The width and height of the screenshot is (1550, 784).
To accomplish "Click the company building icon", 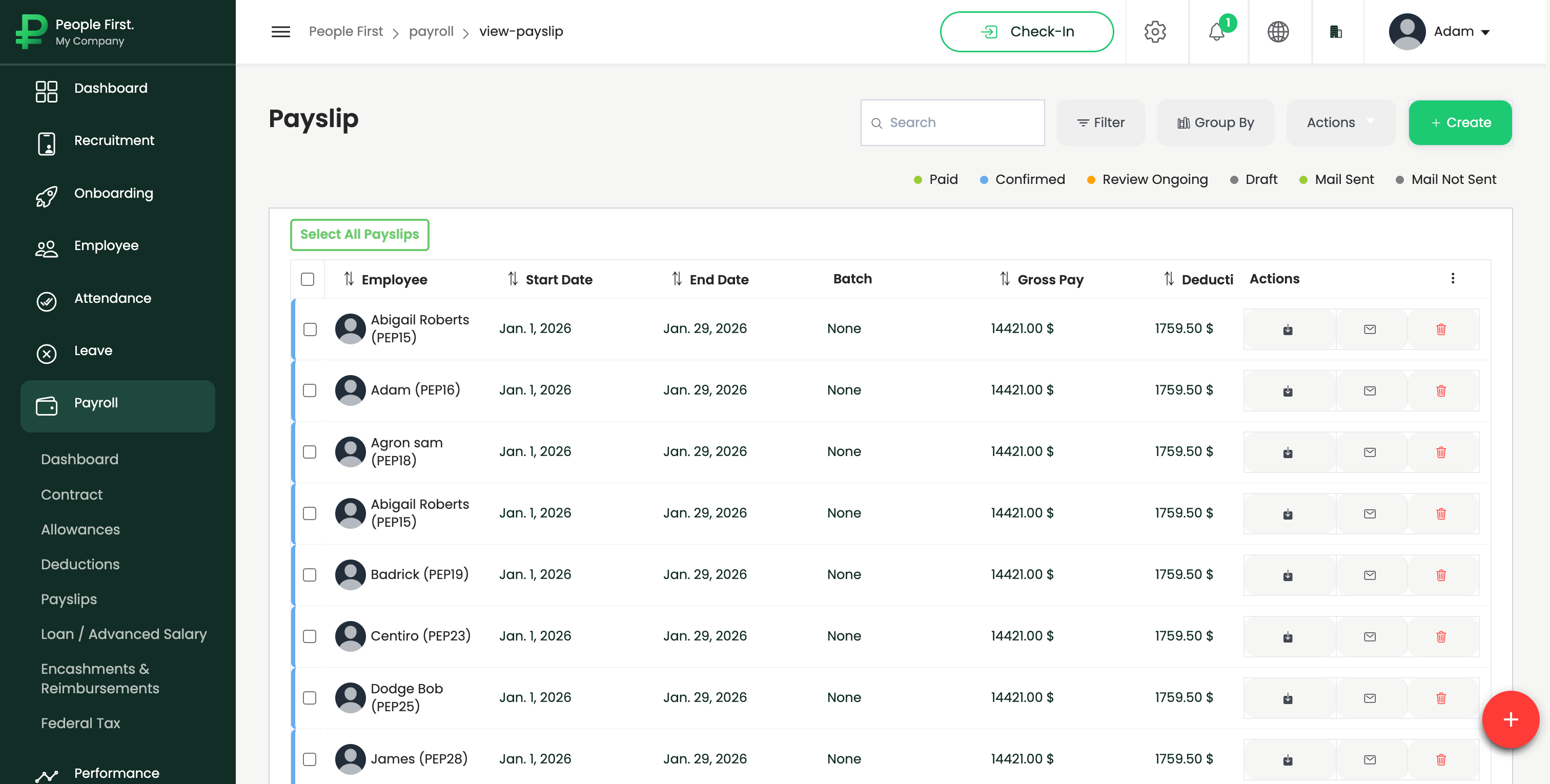I will click(1335, 31).
